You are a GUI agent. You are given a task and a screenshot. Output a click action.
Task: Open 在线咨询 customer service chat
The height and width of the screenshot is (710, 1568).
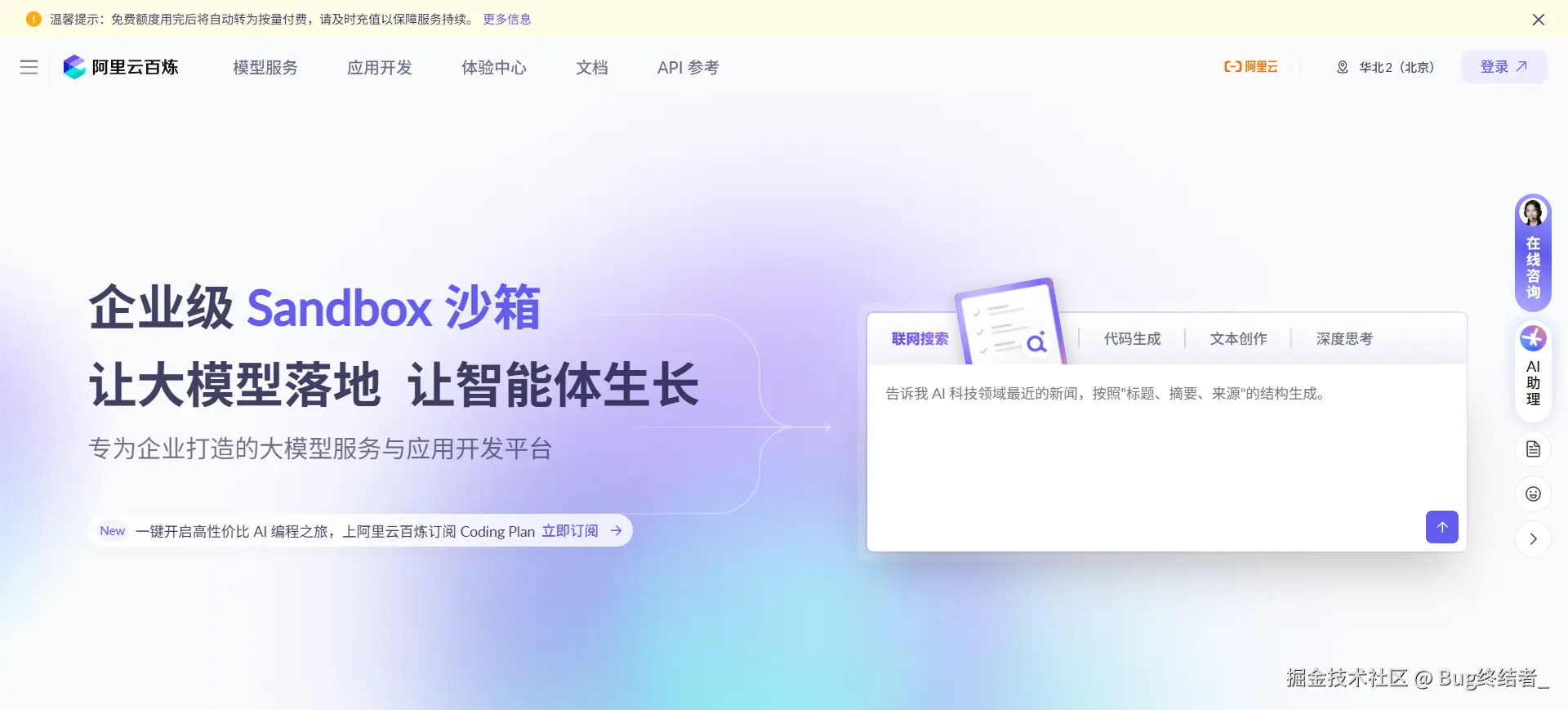point(1533,253)
